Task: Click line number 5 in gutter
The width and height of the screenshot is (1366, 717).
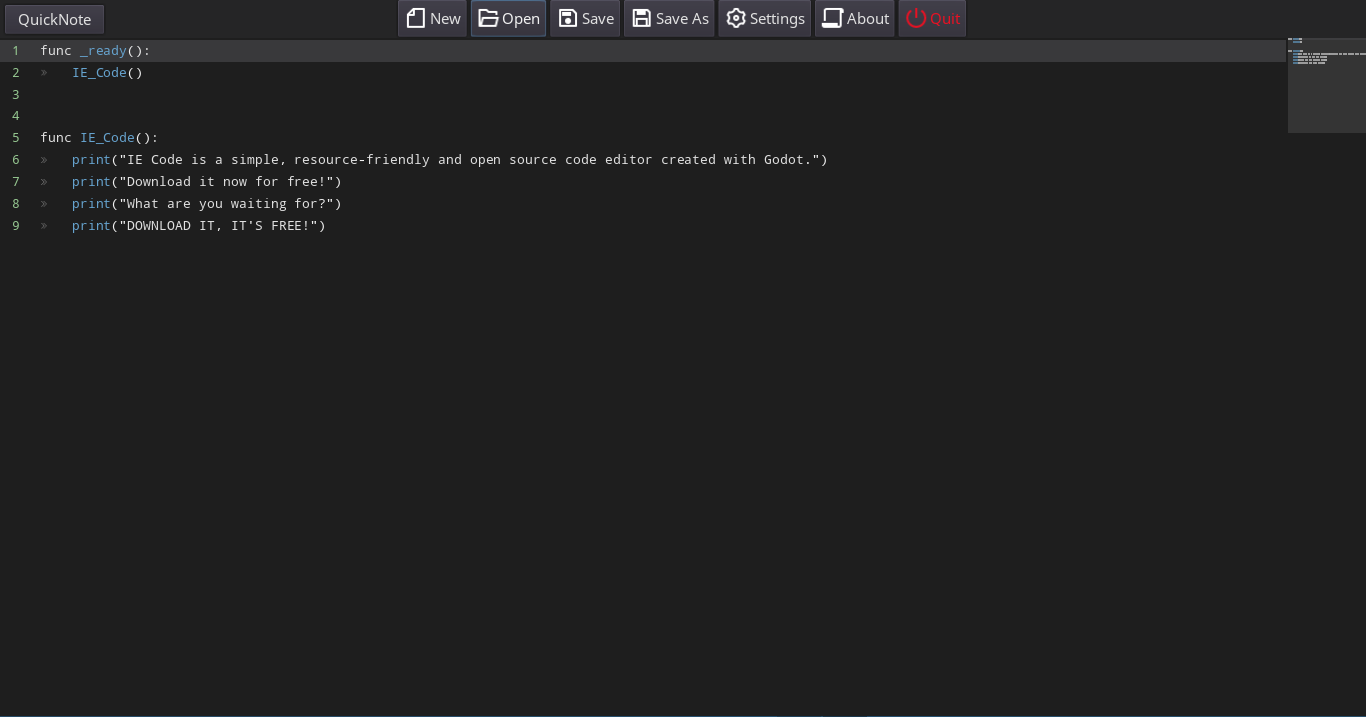Action: pyautogui.click(x=15, y=137)
